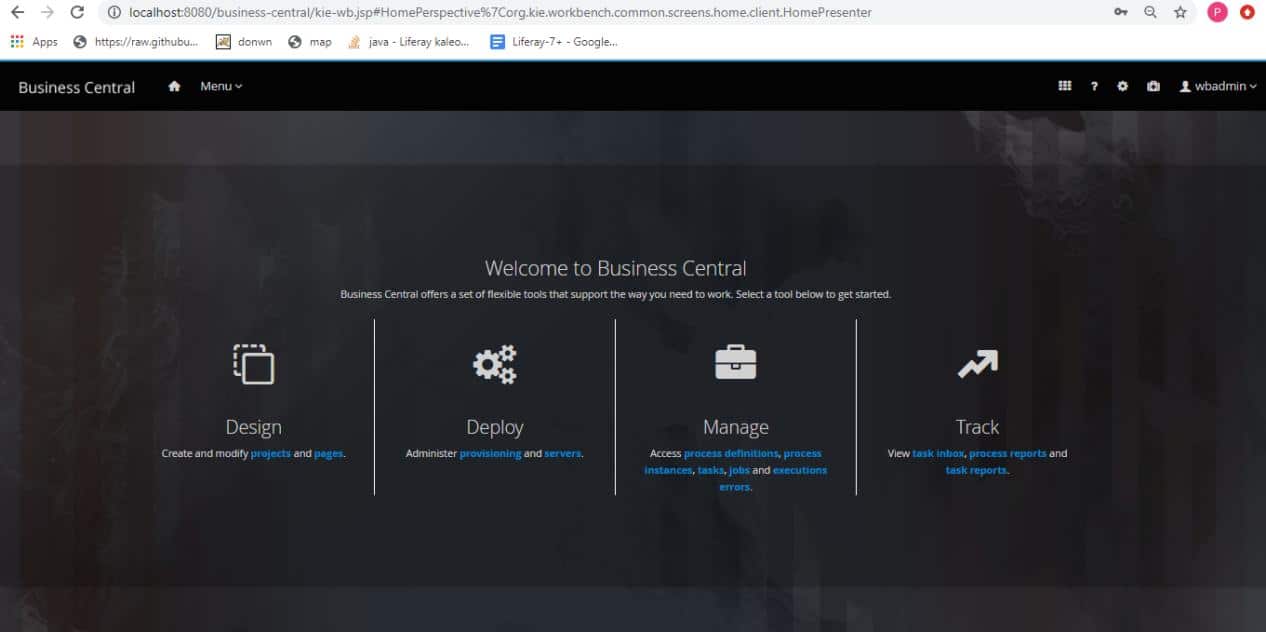Open Track via the trending arrow icon

coord(976,364)
